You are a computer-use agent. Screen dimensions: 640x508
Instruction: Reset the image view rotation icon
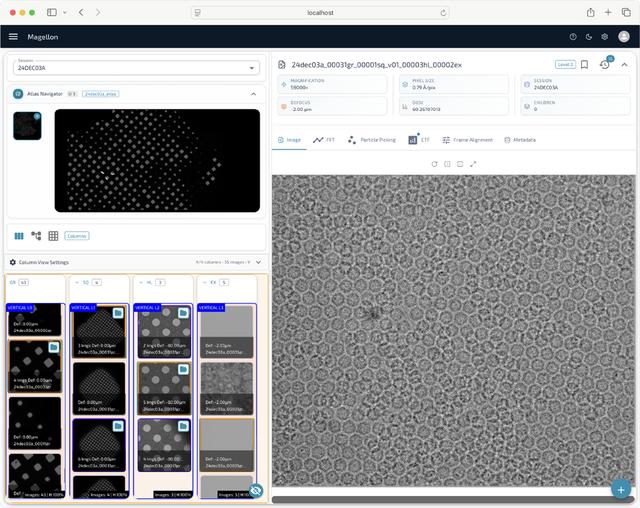click(434, 164)
